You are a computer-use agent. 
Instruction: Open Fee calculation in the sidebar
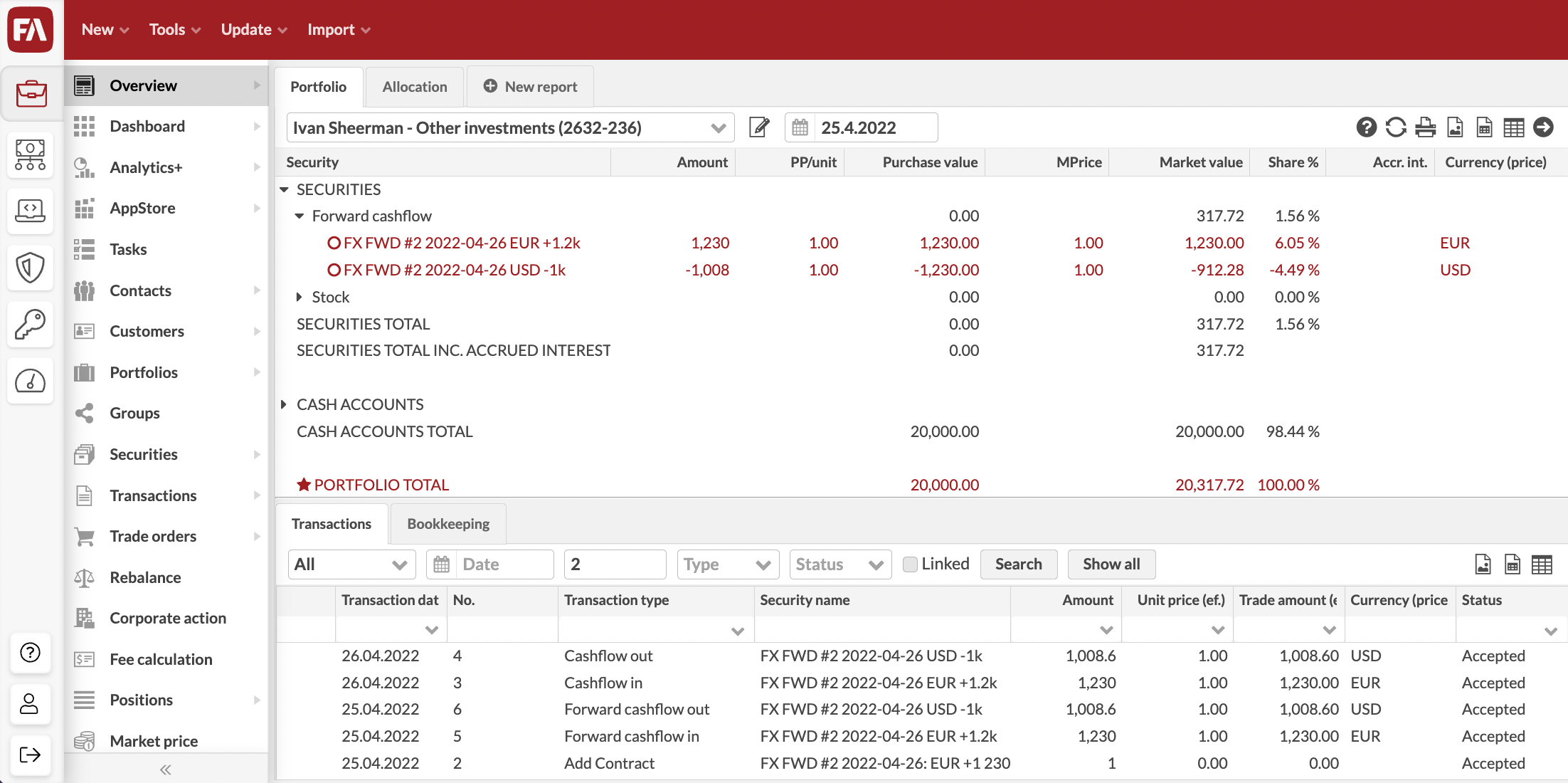coord(166,659)
